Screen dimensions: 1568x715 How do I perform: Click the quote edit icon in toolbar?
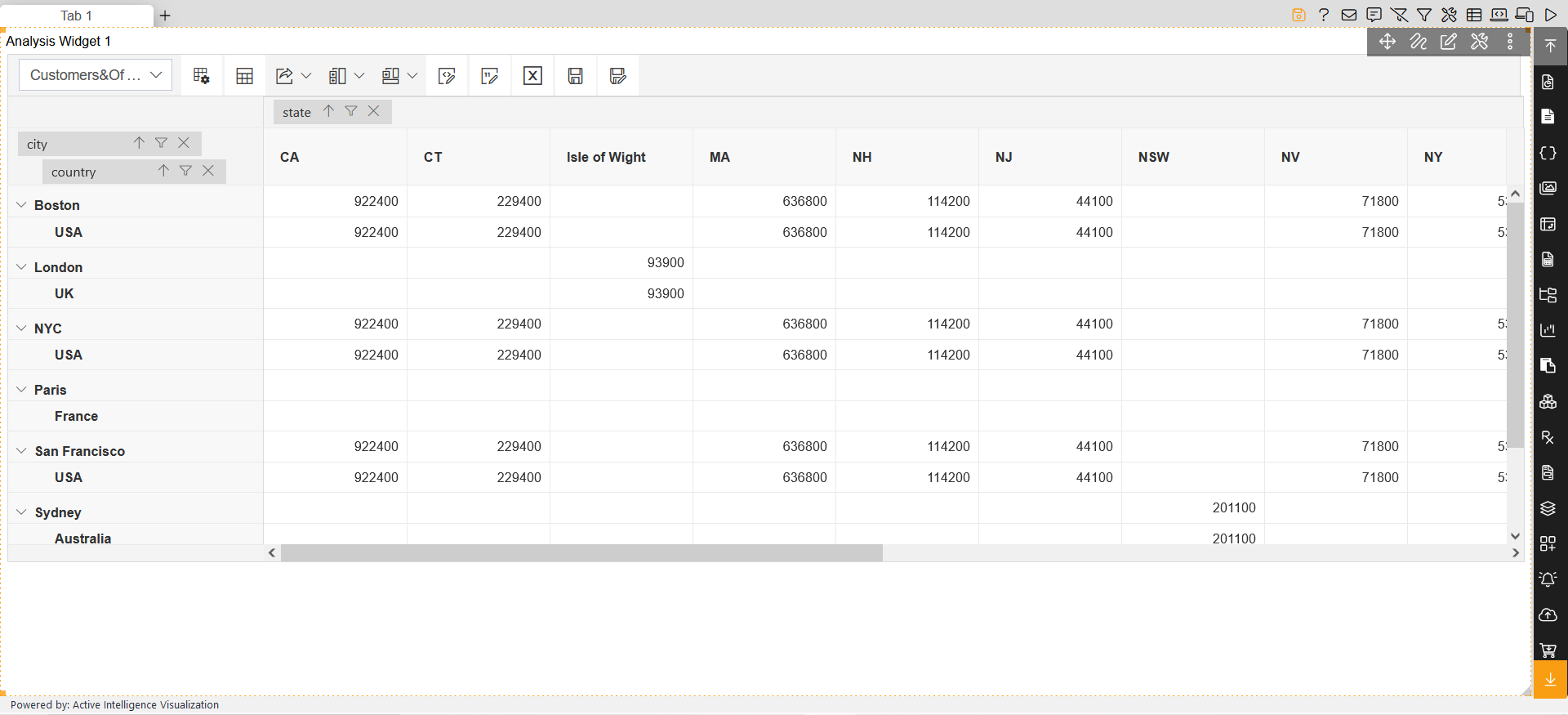pos(489,76)
